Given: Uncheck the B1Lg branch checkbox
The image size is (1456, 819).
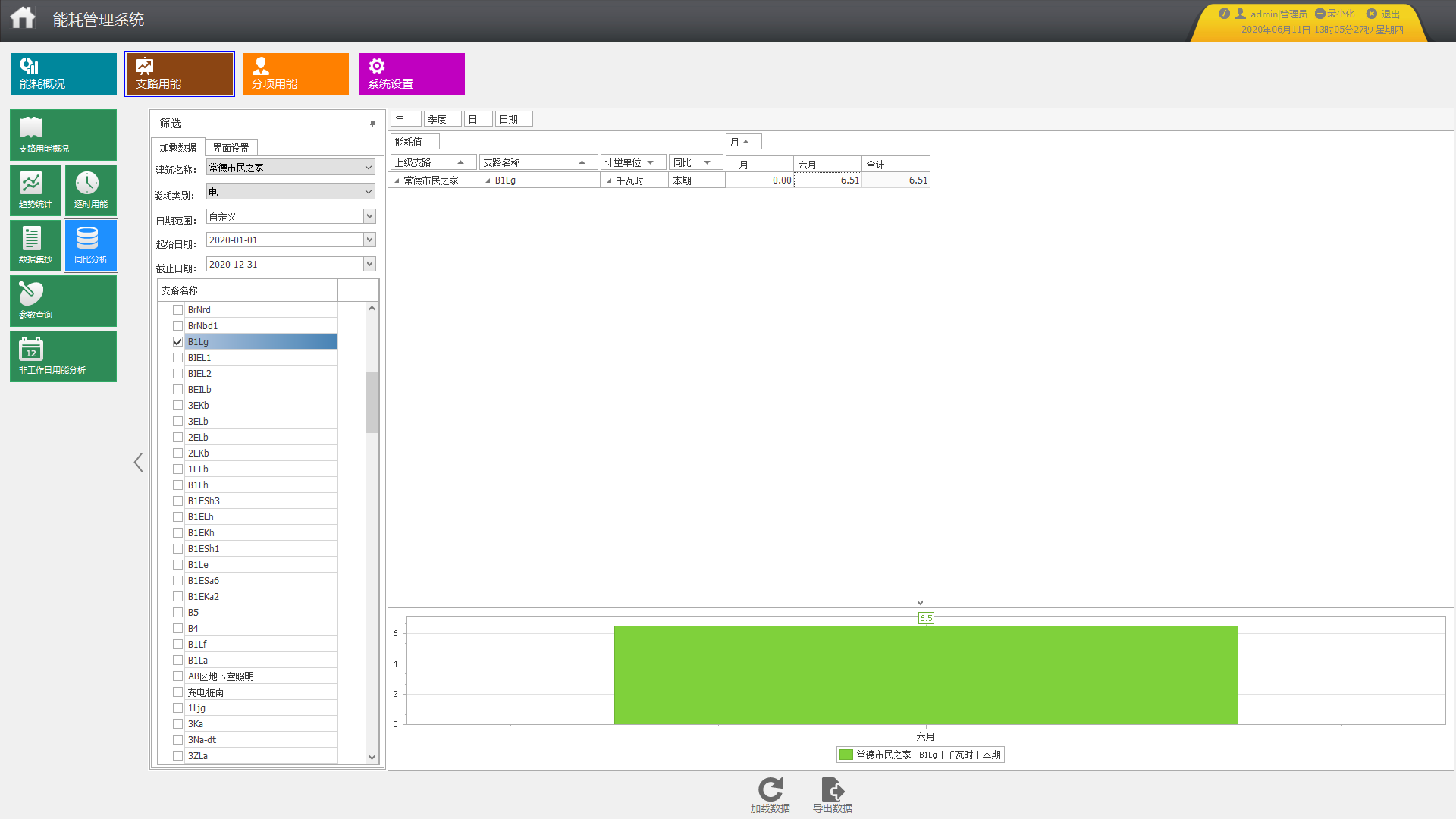Looking at the screenshot, I should [177, 342].
